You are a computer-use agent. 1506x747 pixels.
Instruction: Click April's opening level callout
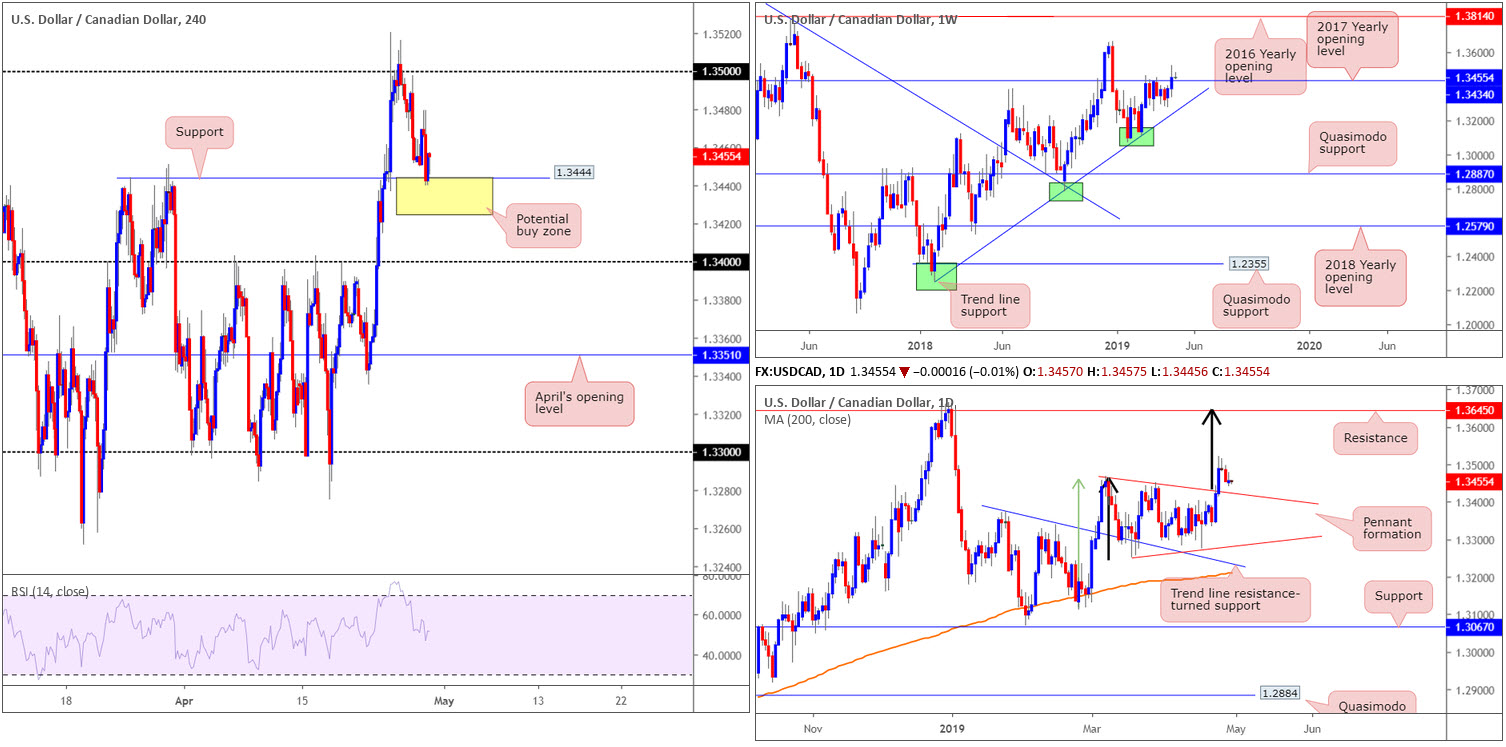(x=578, y=403)
